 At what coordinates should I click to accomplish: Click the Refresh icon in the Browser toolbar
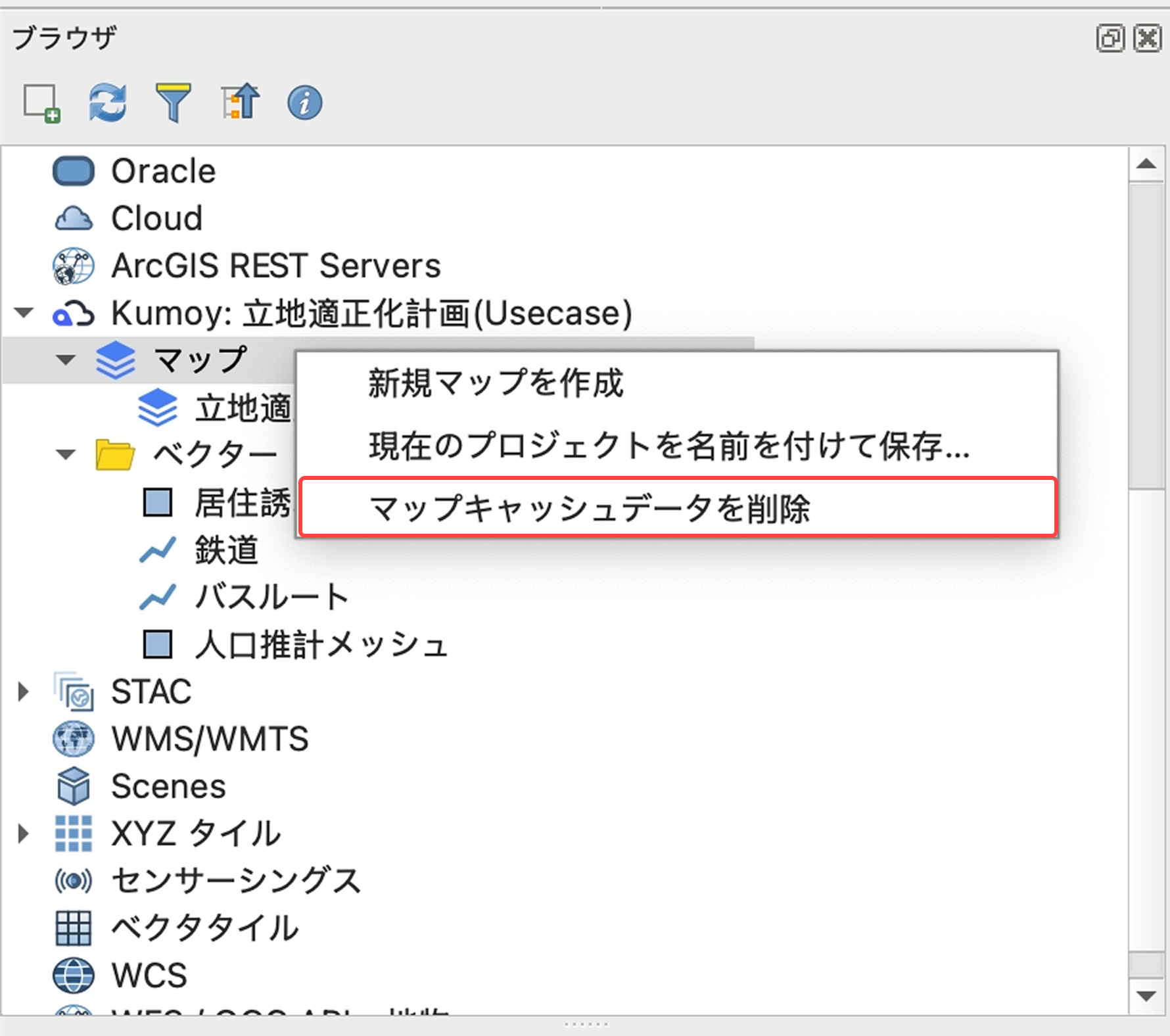107,102
